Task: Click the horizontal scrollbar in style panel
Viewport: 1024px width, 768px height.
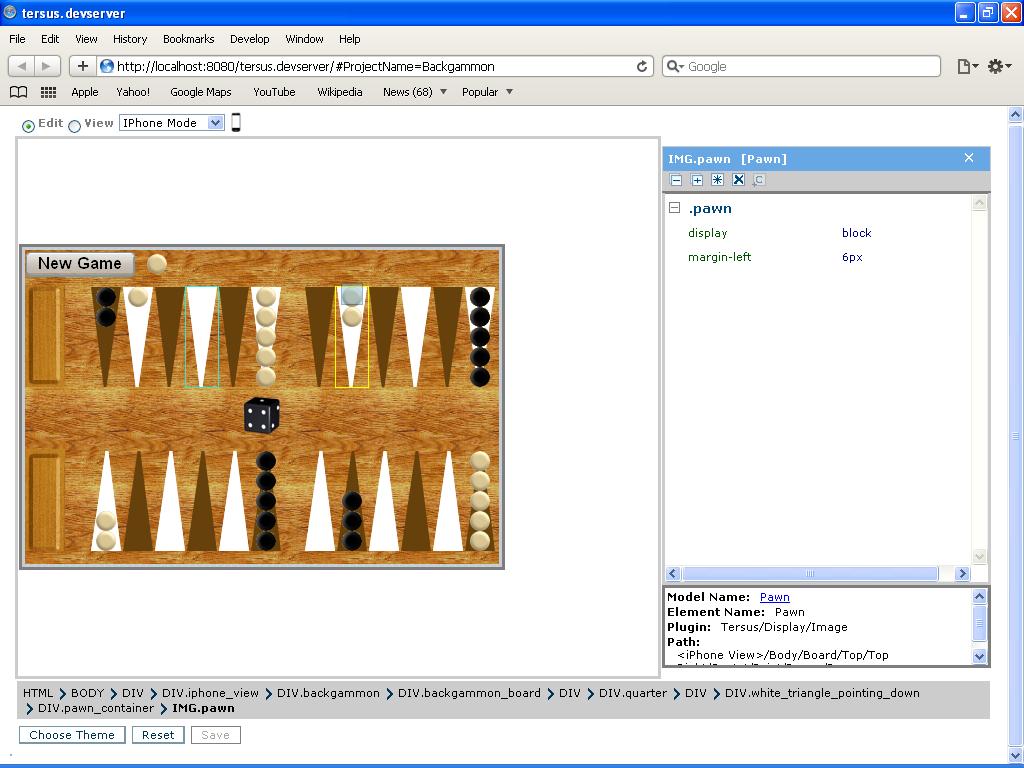Action: pyautogui.click(x=809, y=574)
